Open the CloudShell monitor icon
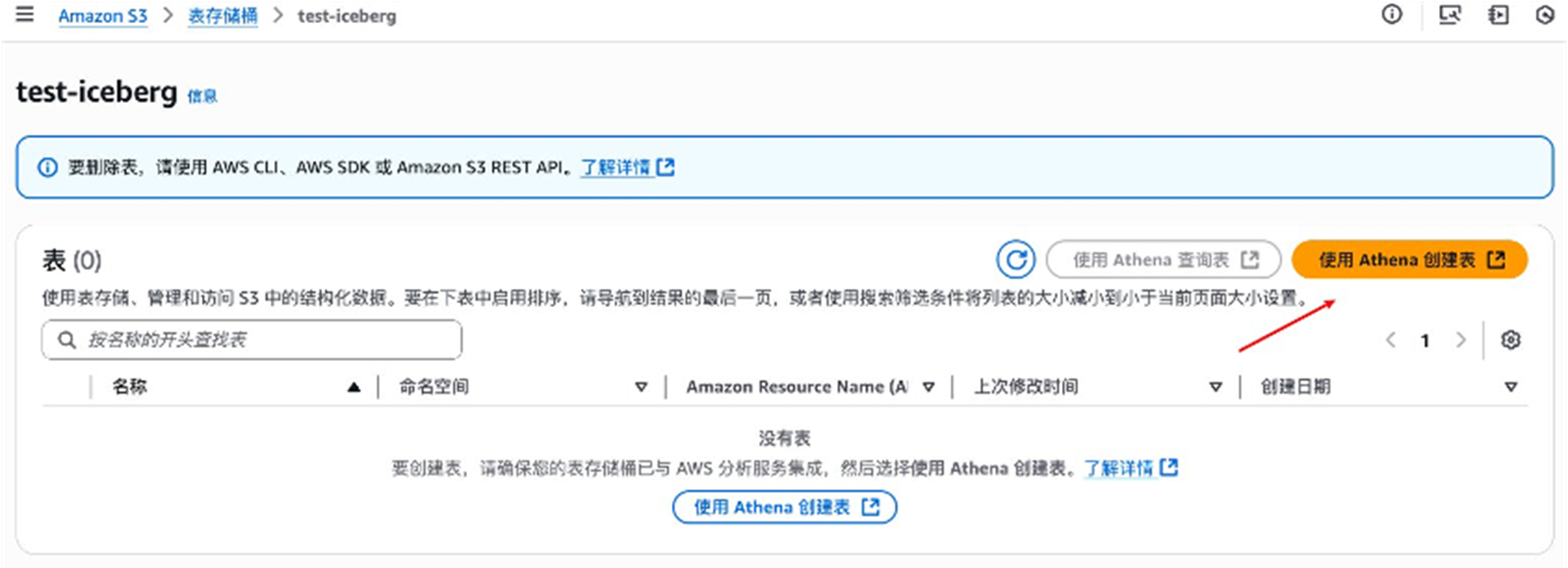The image size is (1568, 568). [x=1449, y=14]
